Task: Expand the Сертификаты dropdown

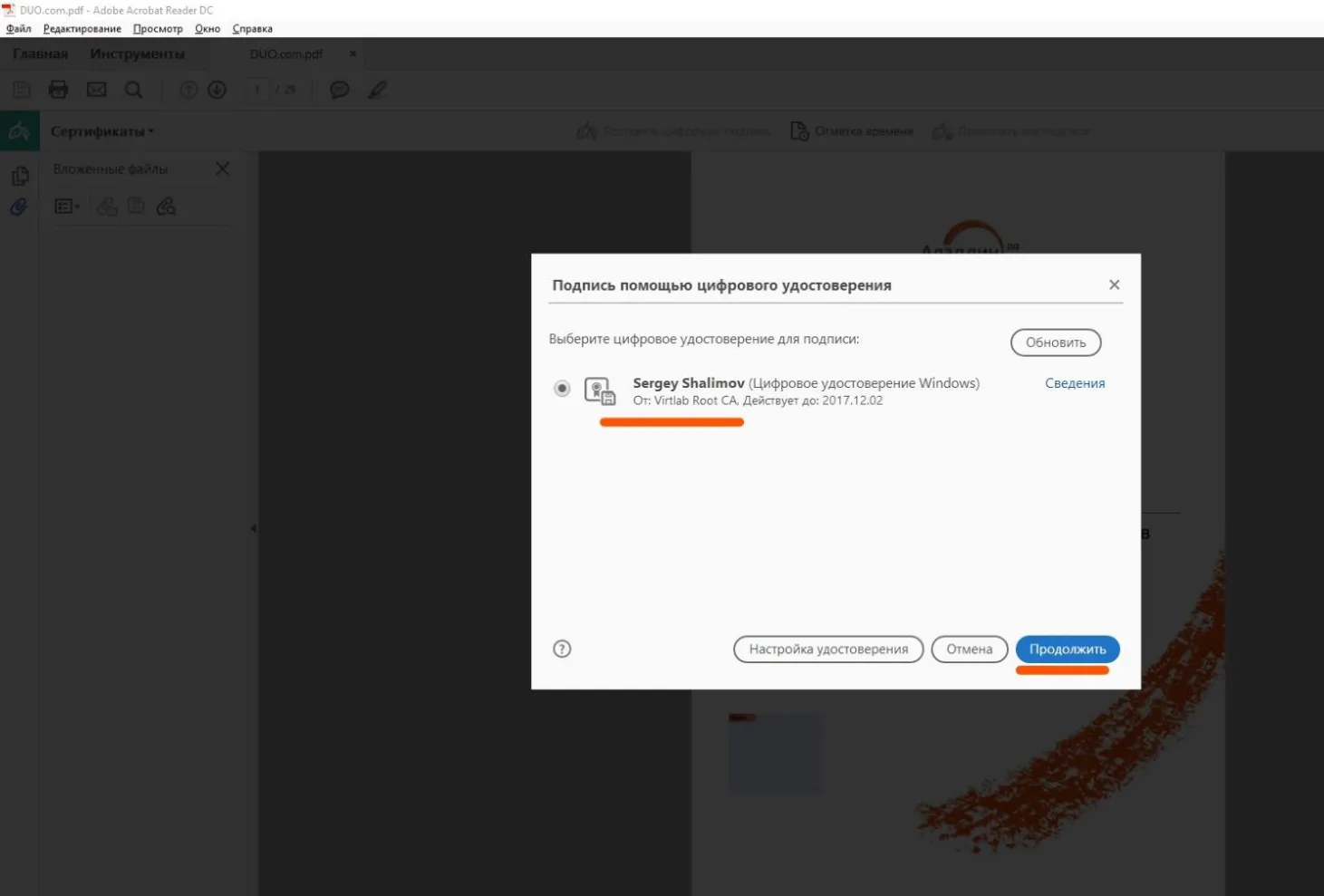Action: 102,131
